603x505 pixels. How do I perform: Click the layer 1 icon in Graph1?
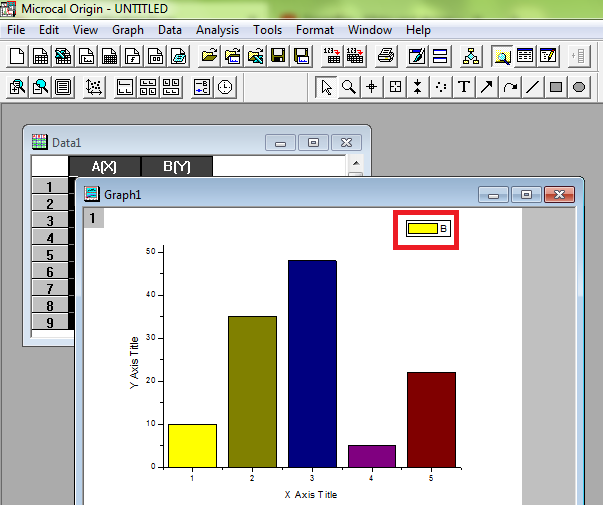pos(92,217)
